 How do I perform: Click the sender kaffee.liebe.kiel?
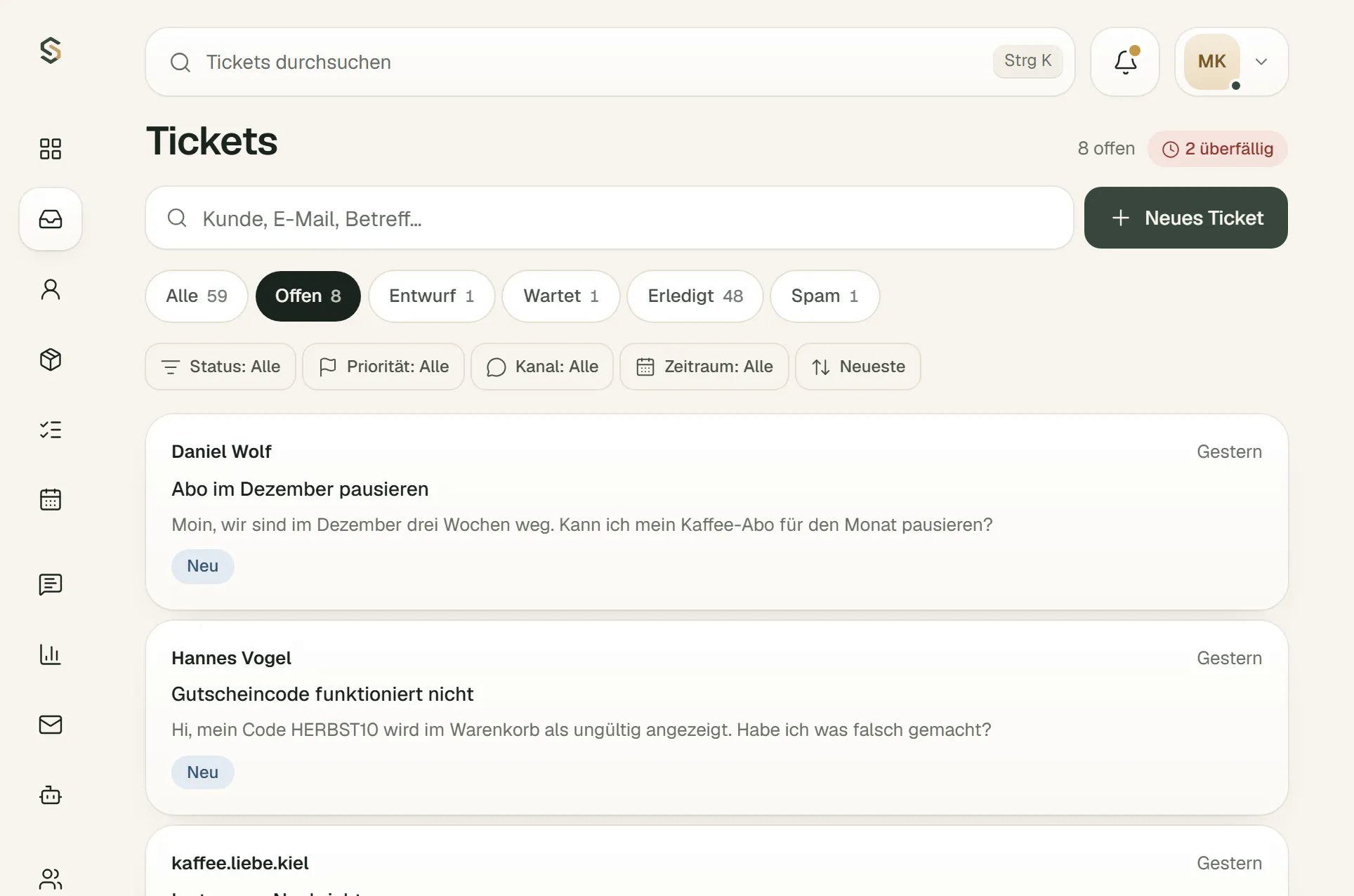point(240,863)
